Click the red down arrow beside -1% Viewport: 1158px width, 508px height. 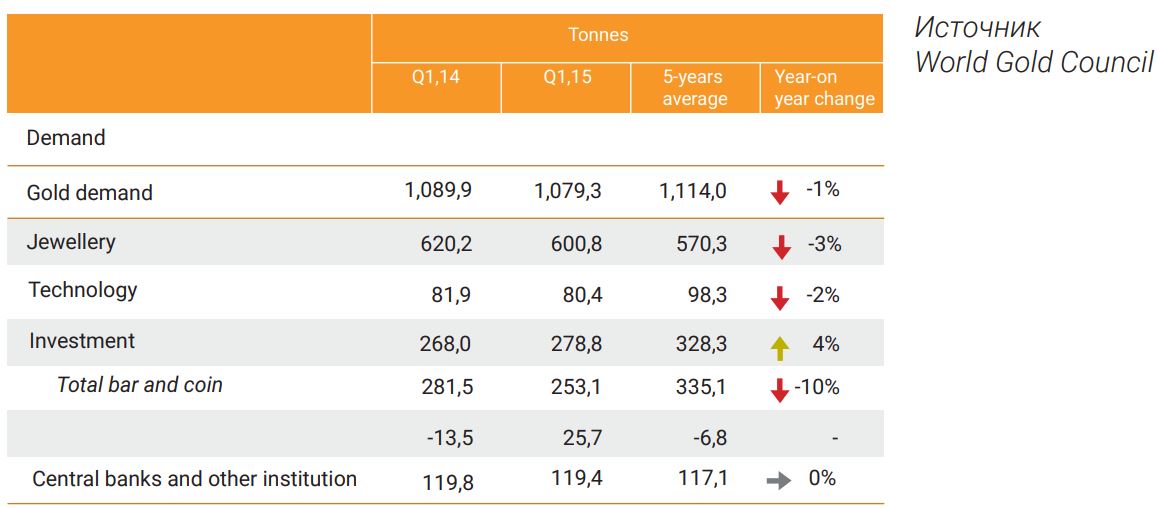[x=780, y=193]
